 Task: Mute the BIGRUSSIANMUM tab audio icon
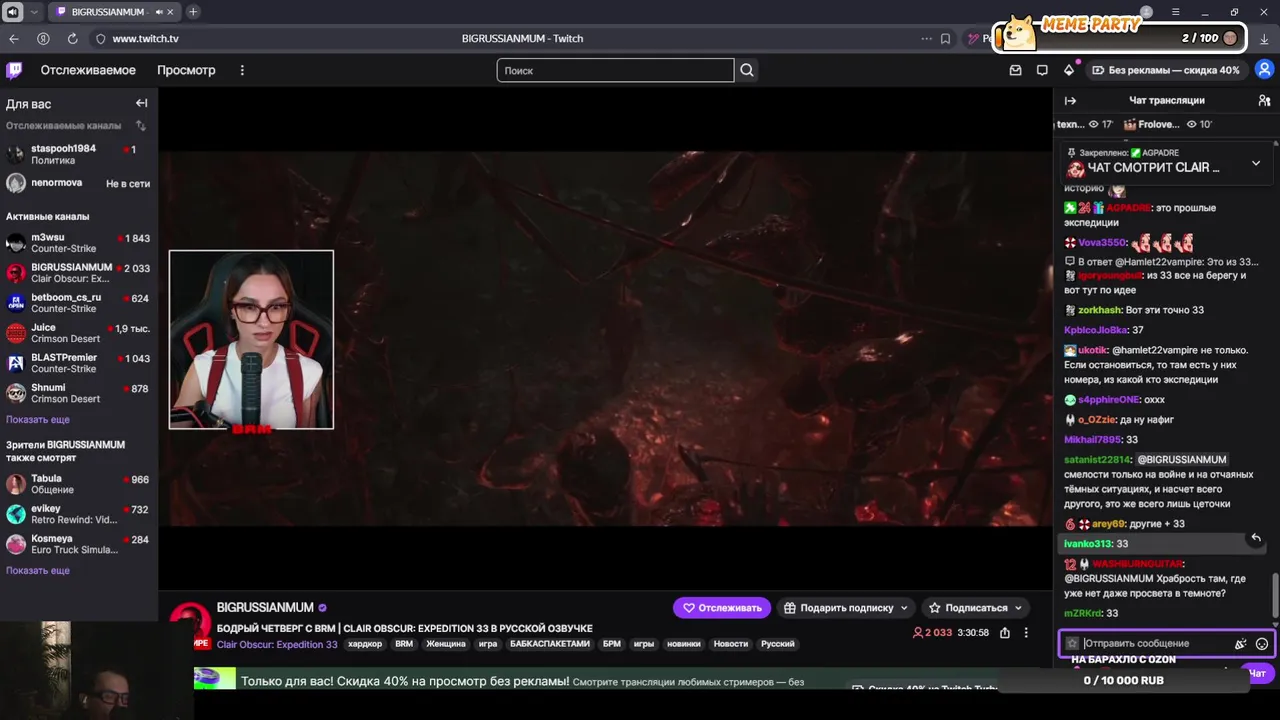(159, 12)
